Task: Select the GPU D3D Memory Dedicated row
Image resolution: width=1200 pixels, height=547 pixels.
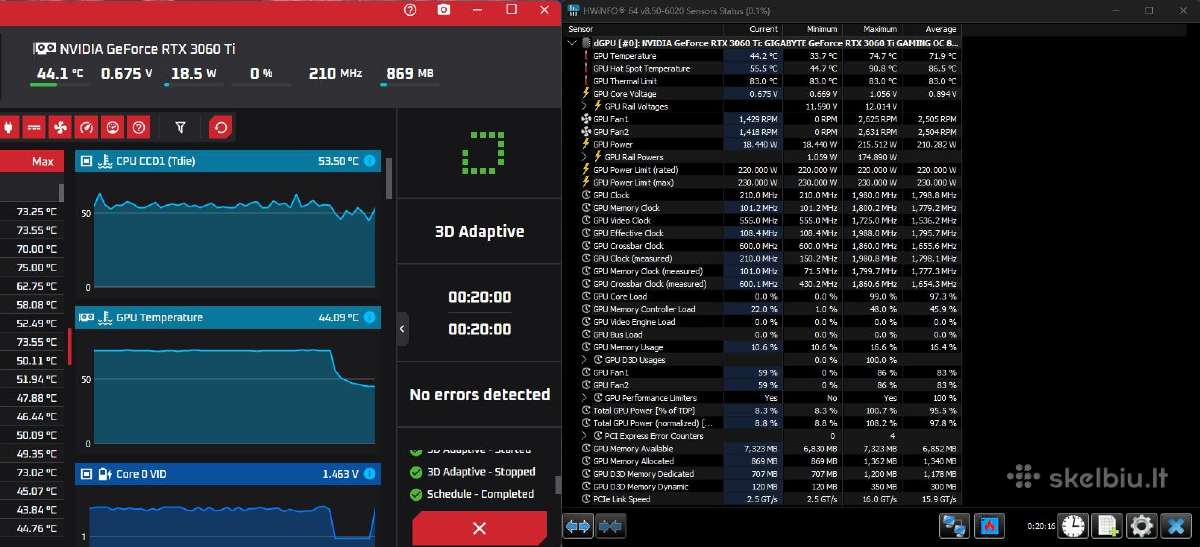Action: (765, 473)
